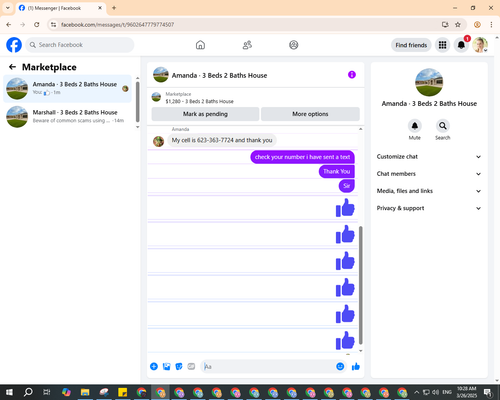Click the 'Thank You' message bubble
The image size is (500, 400).
pos(337,171)
